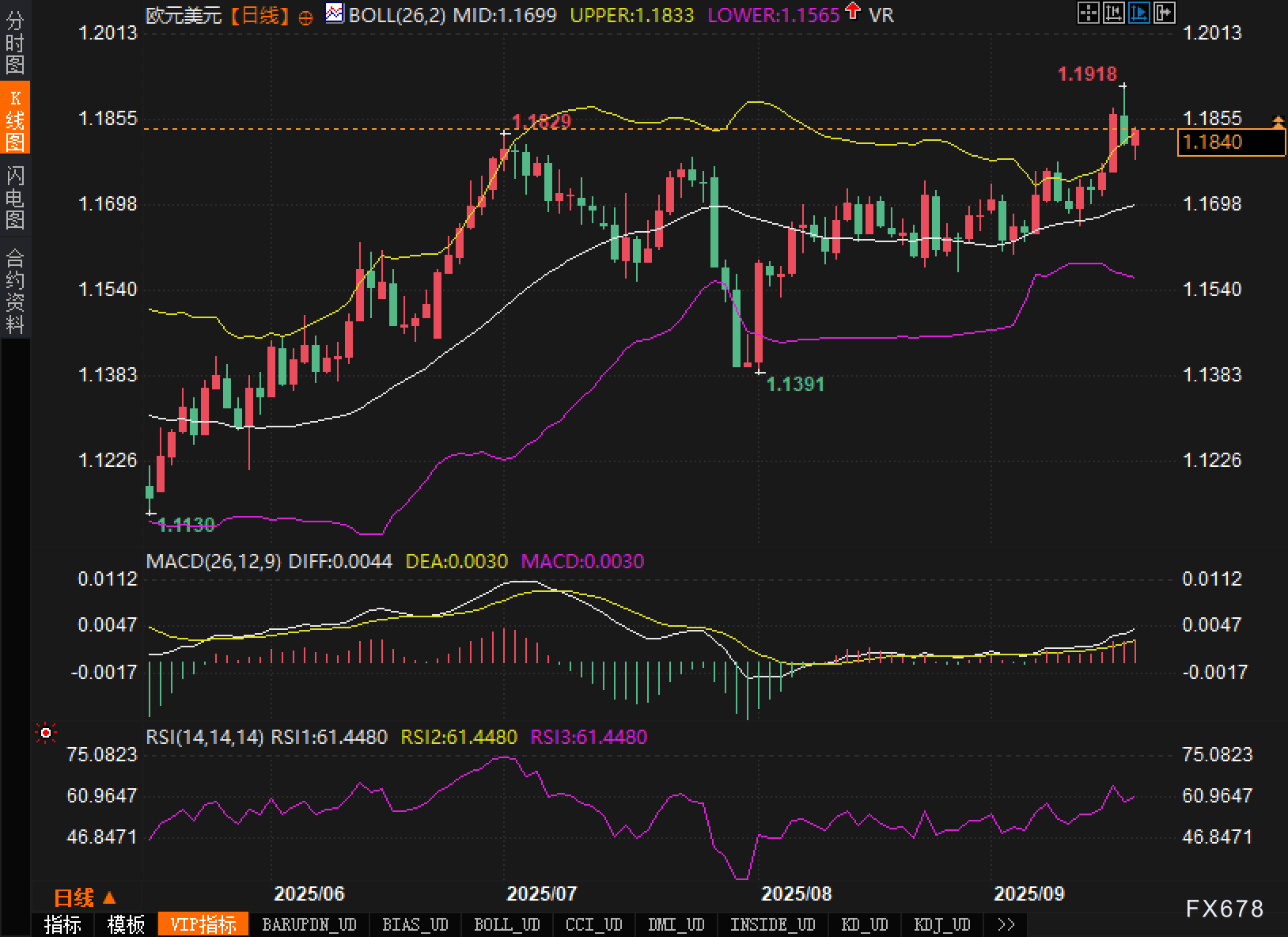The height and width of the screenshot is (937, 1288).
Task: Click the orange circle icon beside 日线 title
Action: click(x=305, y=17)
